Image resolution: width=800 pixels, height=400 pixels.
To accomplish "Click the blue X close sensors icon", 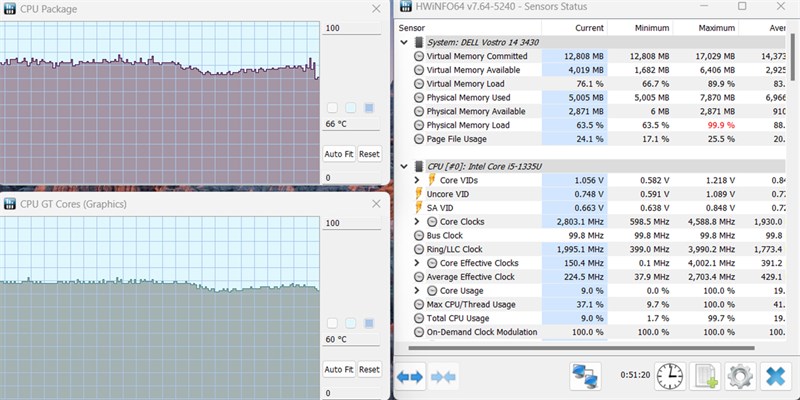I will (776, 377).
